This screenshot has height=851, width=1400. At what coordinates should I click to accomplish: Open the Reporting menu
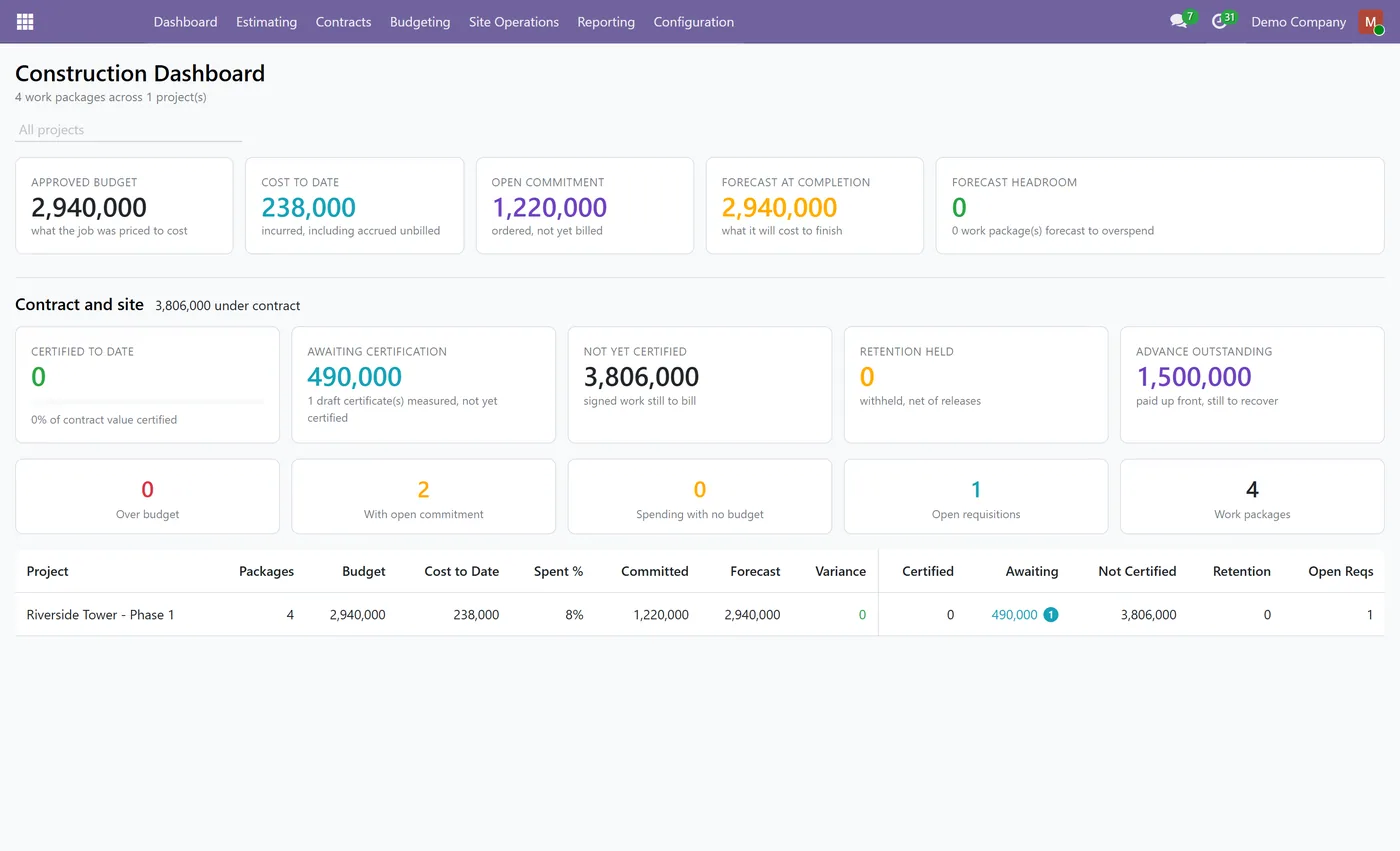[606, 21]
